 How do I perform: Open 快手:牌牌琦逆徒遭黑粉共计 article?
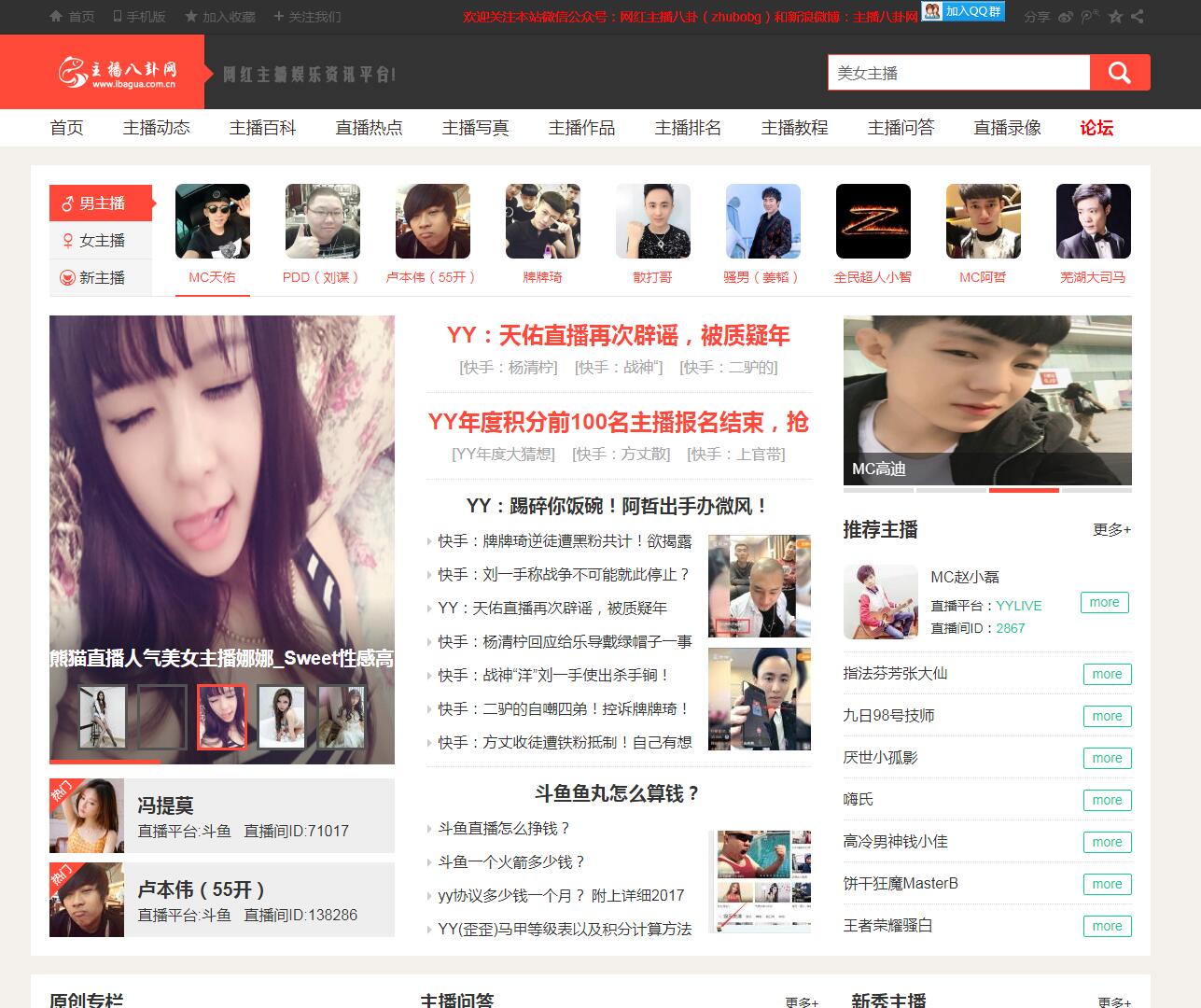(x=566, y=541)
